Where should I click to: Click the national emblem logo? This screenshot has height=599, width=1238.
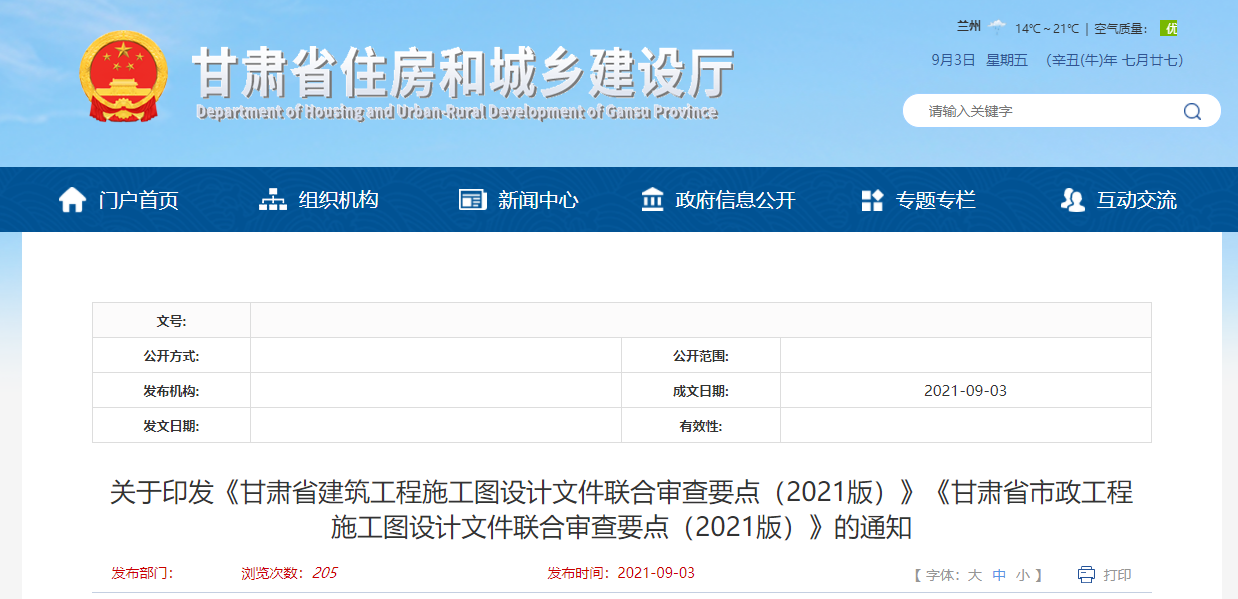point(125,77)
